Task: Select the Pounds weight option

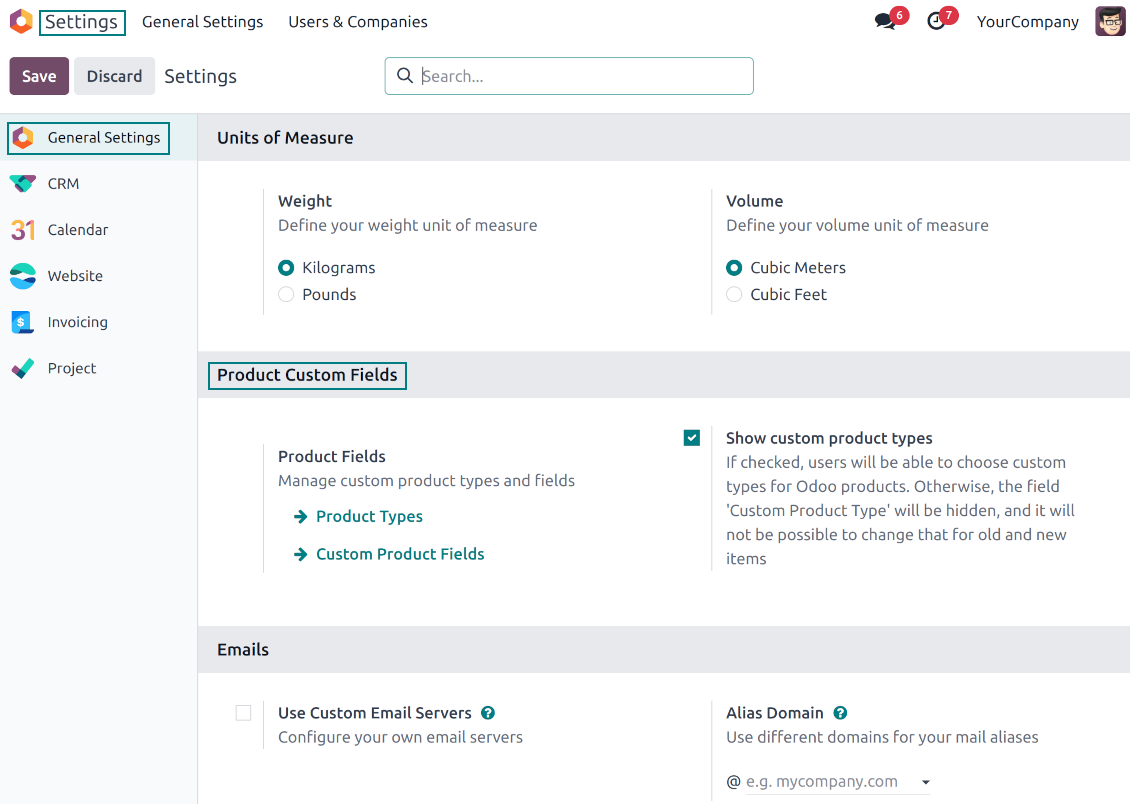Action: (287, 295)
